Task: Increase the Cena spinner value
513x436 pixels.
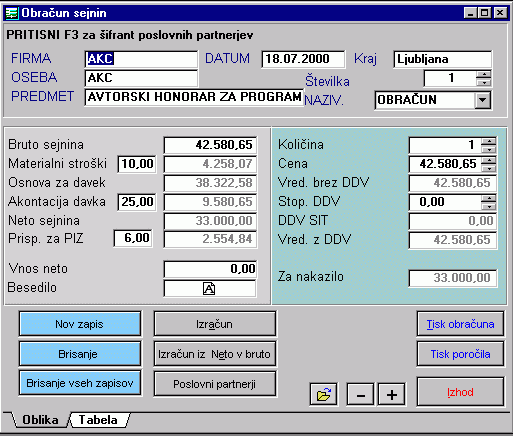Action: point(489,160)
